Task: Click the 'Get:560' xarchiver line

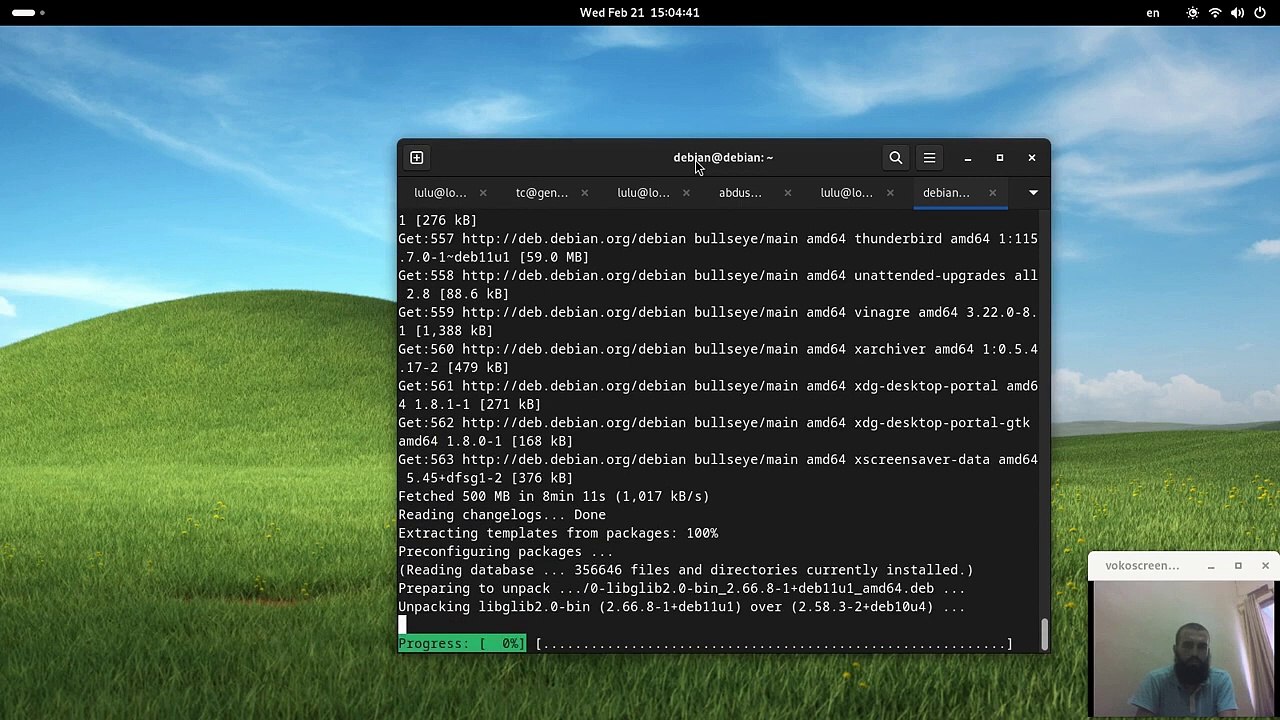Action: coord(718,358)
